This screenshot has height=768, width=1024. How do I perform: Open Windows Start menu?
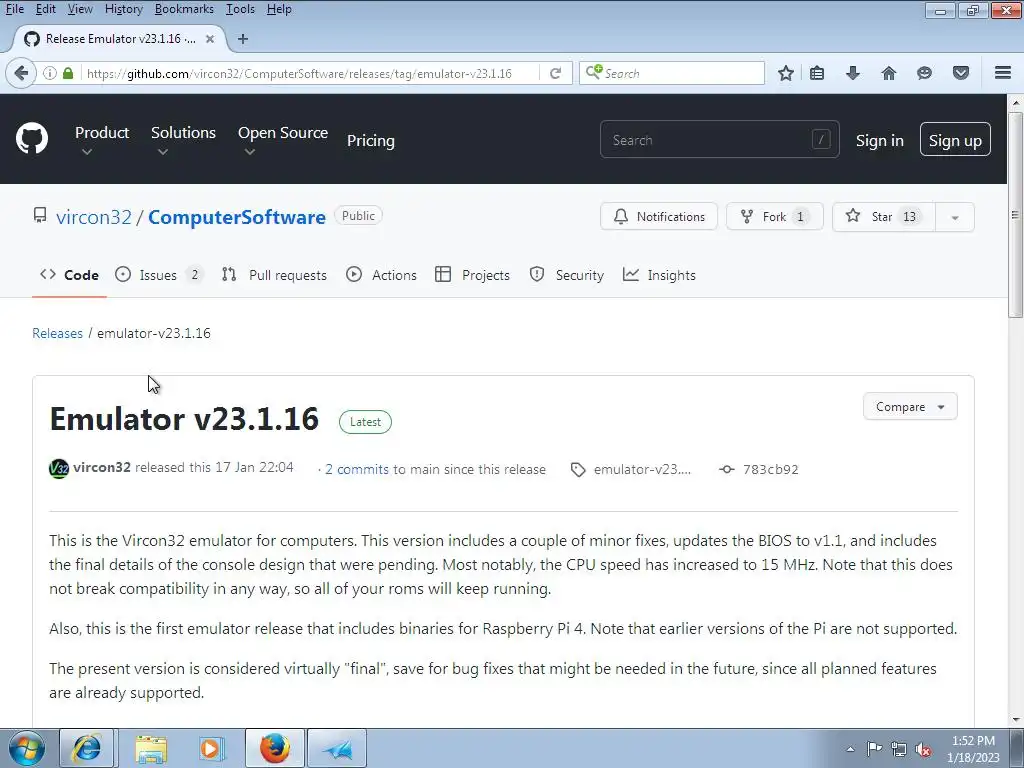pyautogui.click(x=27, y=748)
